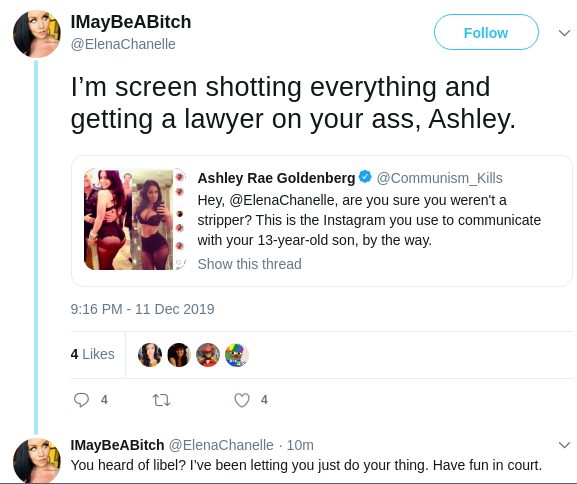Viewport: 577px width, 484px height.
Task: Open the clown frog liker avatar
Action: coord(237,355)
